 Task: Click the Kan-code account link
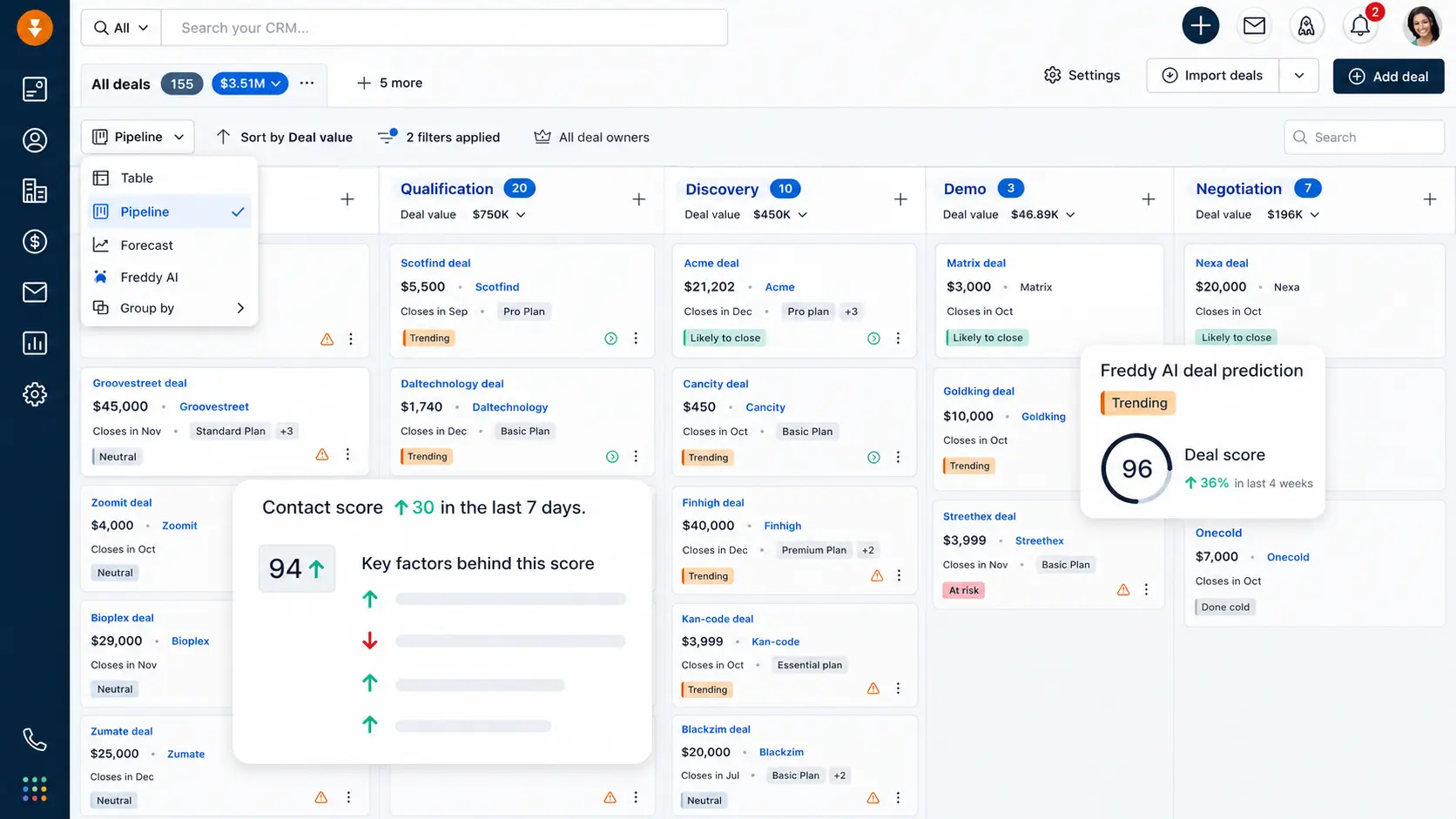tap(775, 641)
